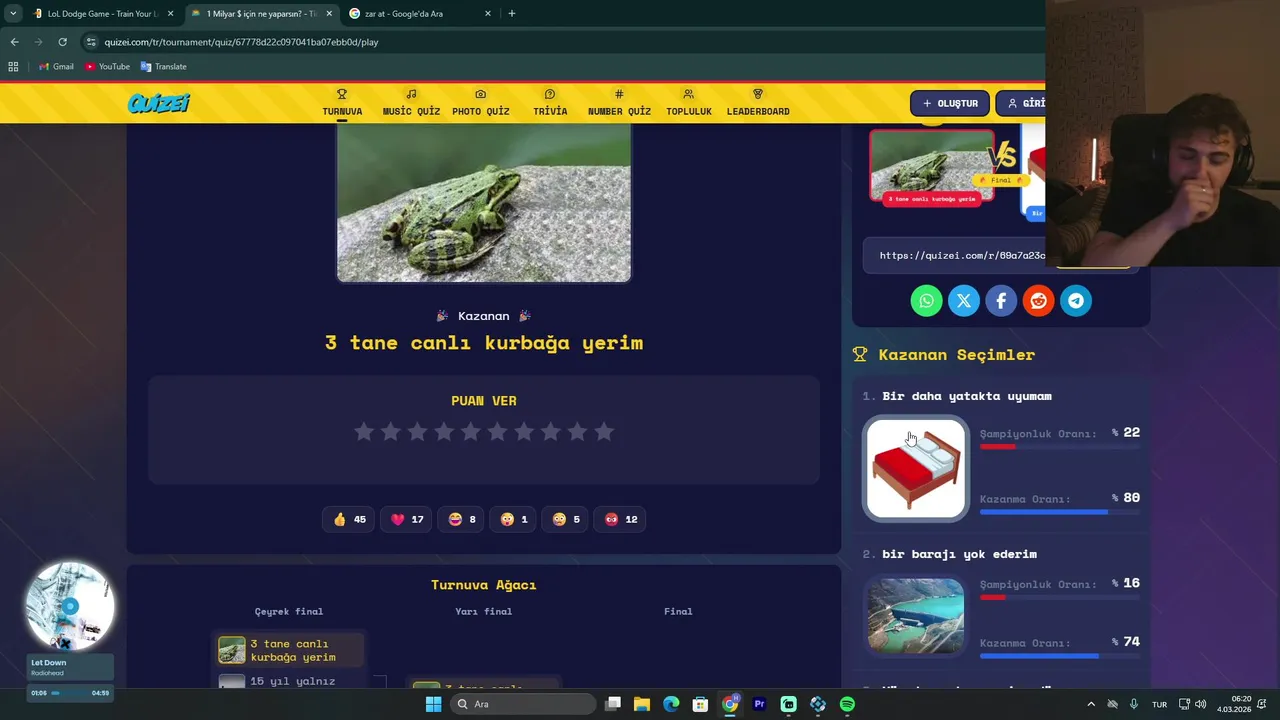Click the Let Down album art widget
The image size is (1280, 720).
coord(70,606)
